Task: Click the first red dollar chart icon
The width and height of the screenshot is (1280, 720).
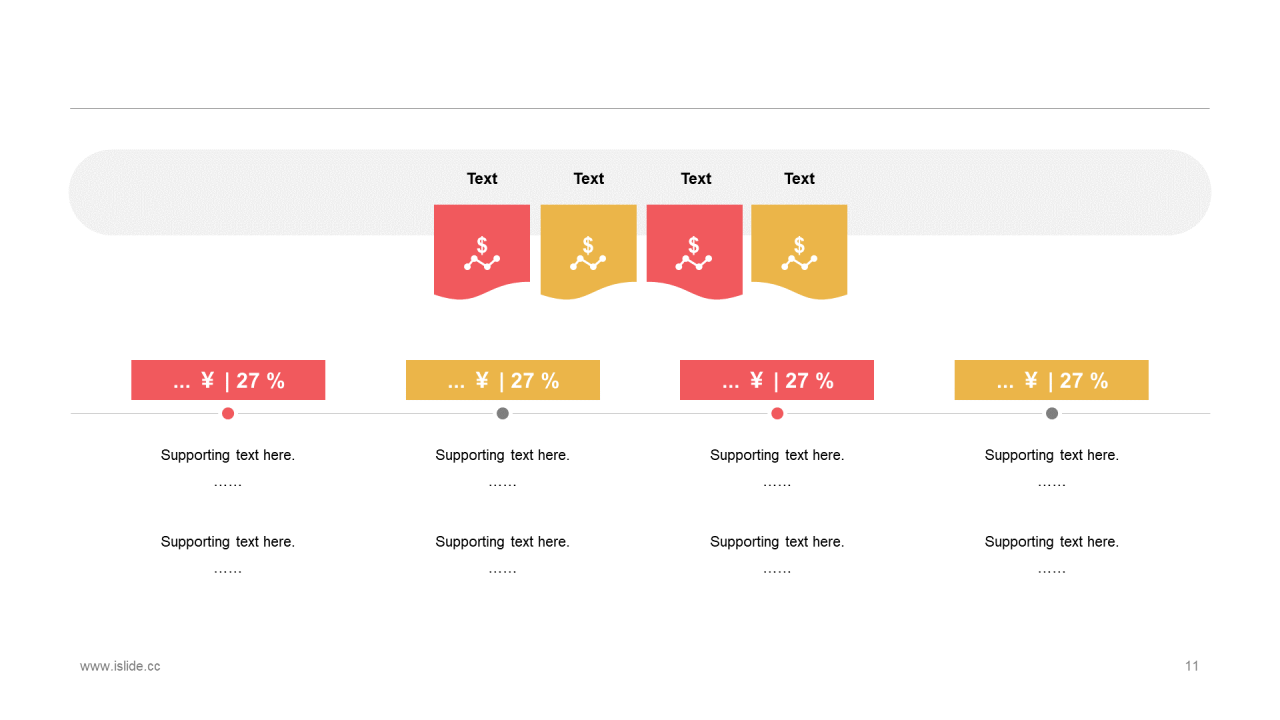Action: (x=482, y=253)
